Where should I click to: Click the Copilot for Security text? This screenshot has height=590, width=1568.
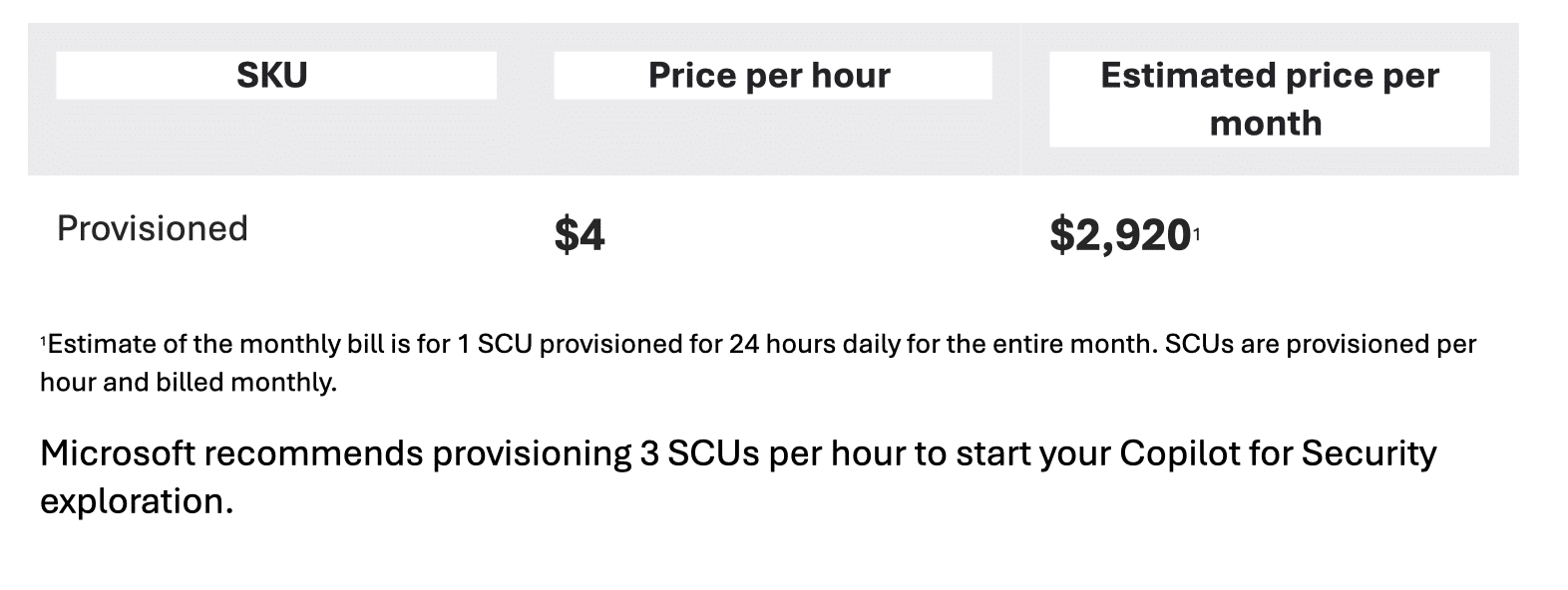point(1278,453)
